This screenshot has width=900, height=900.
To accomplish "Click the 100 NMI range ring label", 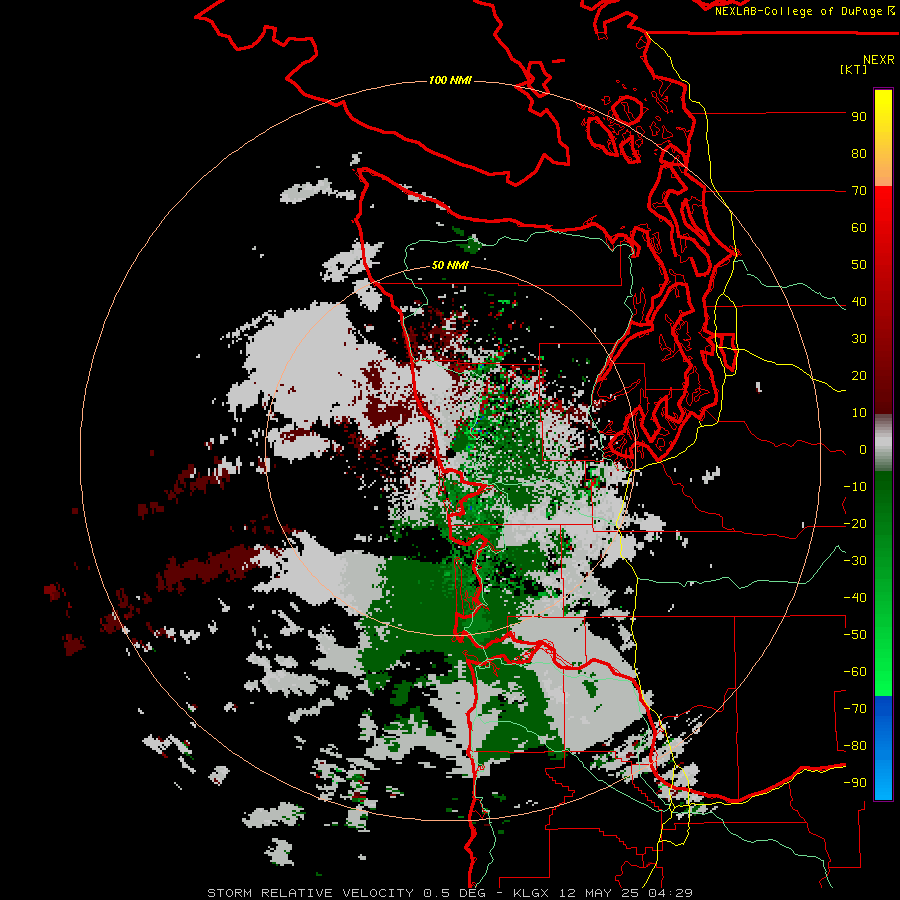I will click(450, 80).
